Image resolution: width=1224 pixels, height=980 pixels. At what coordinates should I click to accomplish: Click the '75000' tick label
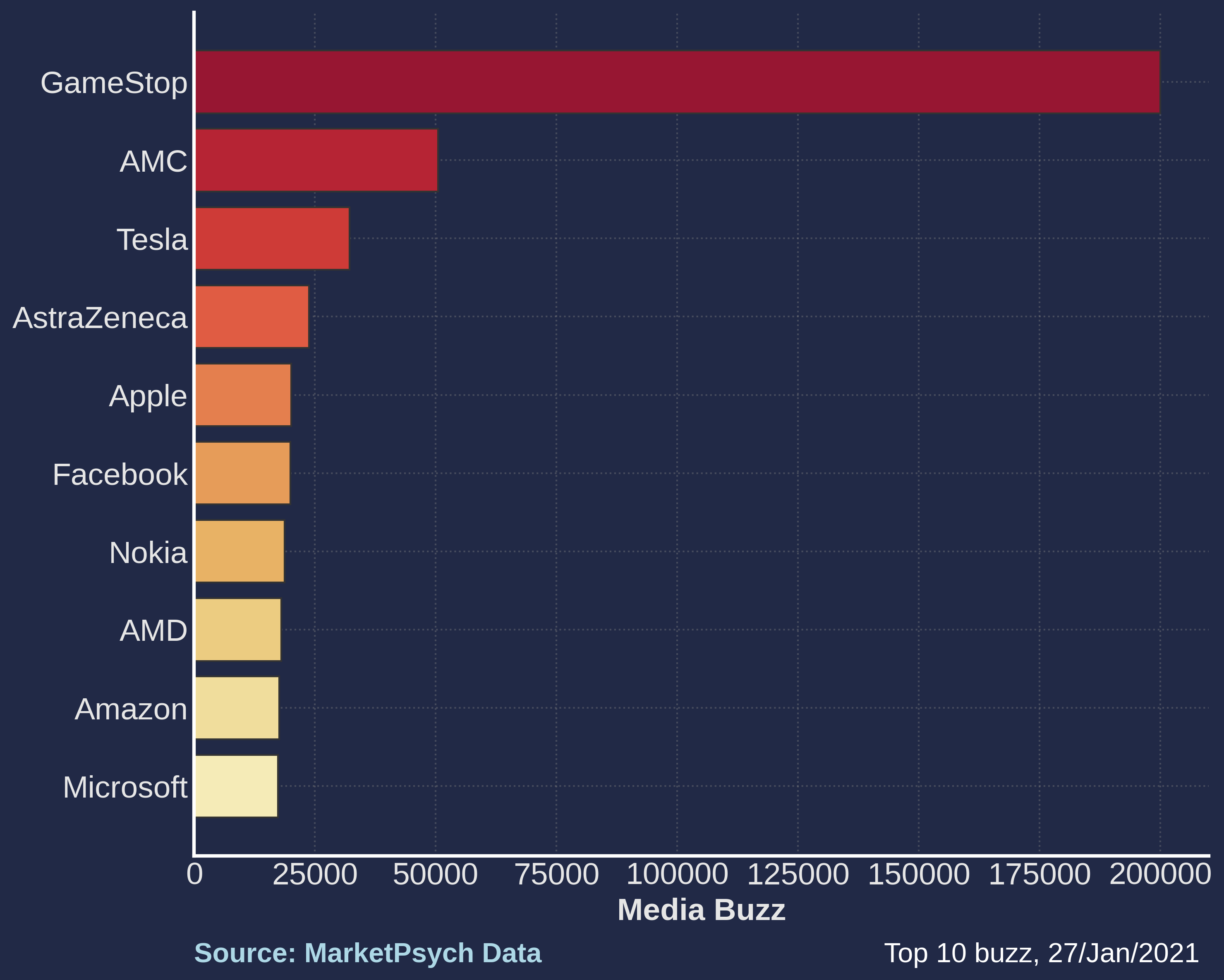tap(556, 875)
